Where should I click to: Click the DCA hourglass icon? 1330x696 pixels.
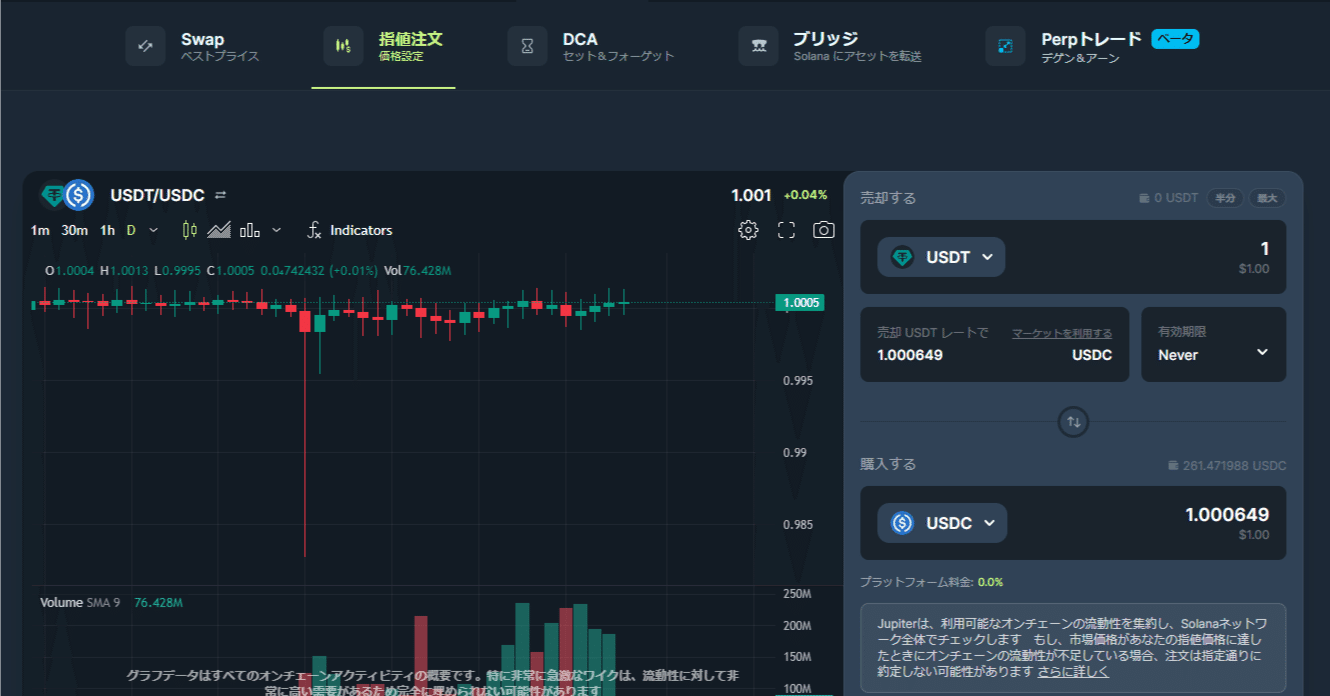tap(526, 45)
